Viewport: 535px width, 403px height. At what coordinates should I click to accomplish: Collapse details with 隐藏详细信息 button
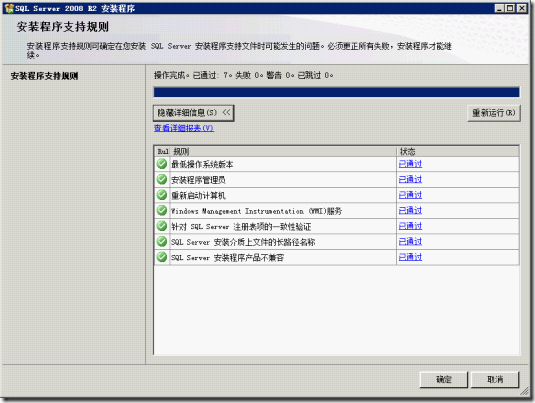coord(193,113)
